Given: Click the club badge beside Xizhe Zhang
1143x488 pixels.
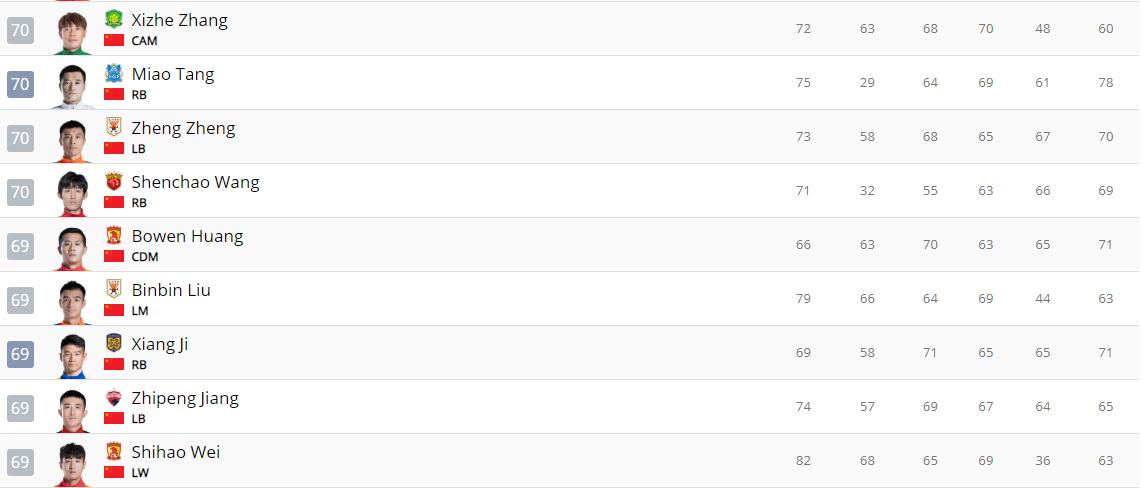Looking at the screenshot, I should [114, 19].
